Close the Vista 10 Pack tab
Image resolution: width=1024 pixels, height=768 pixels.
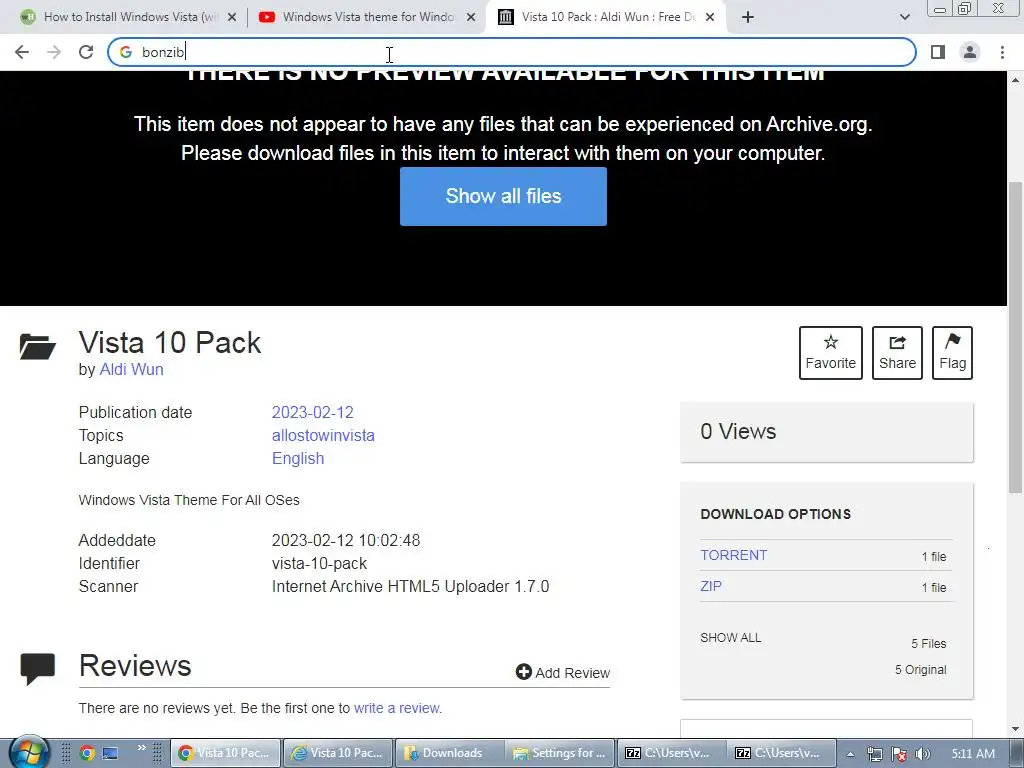click(710, 17)
